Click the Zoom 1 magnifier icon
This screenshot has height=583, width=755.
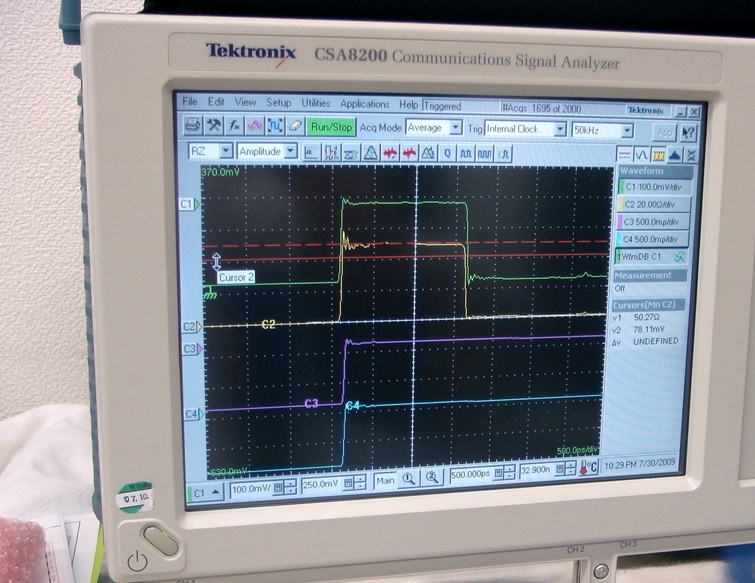[409, 479]
